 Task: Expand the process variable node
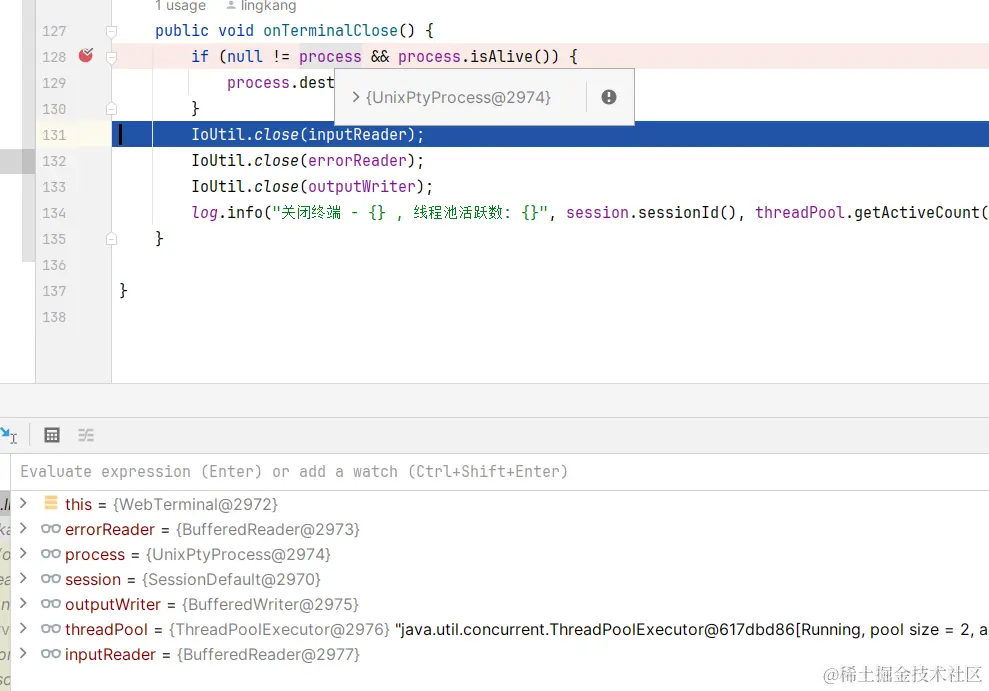coord(23,554)
